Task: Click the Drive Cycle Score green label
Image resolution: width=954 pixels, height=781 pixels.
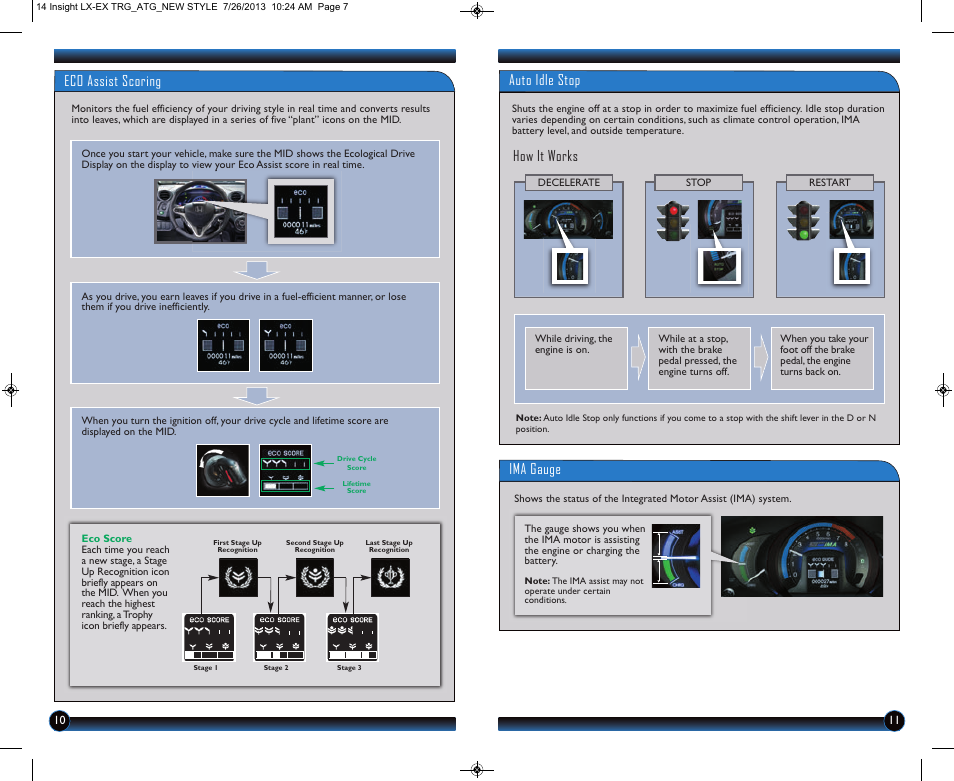Action: pyautogui.click(x=357, y=463)
